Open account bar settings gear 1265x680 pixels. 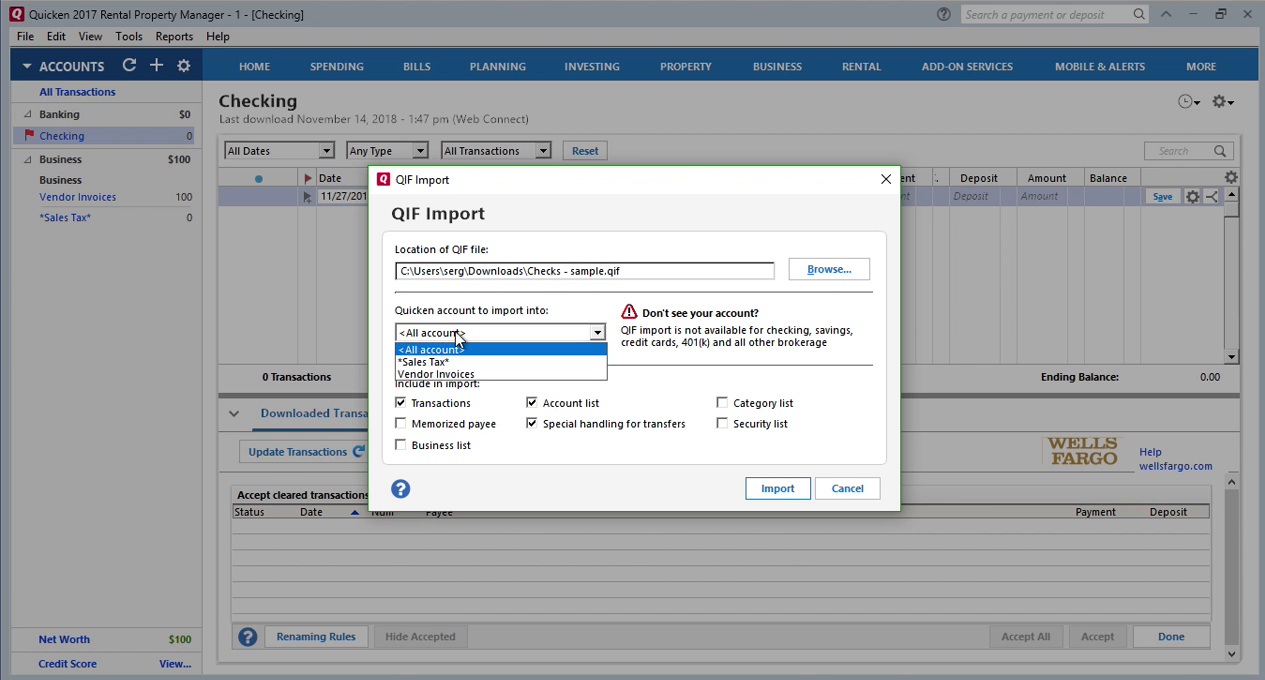click(x=184, y=66)
